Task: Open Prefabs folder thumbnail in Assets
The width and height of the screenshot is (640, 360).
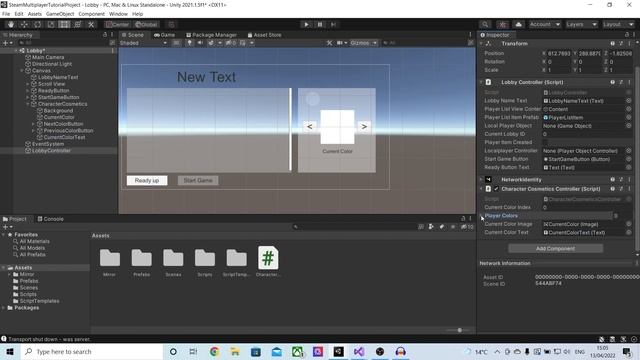Action: pyautogui.click(x=142, y=262)
